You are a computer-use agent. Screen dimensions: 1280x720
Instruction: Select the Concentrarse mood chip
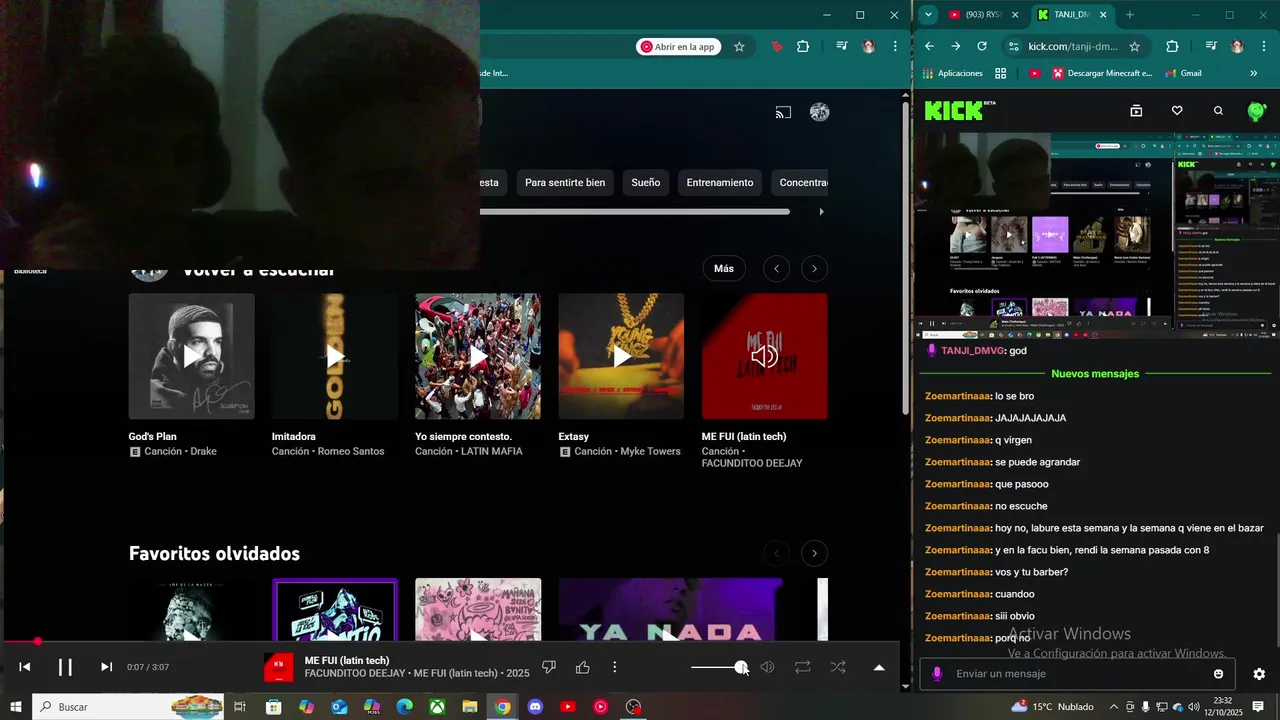pos(800,182)
